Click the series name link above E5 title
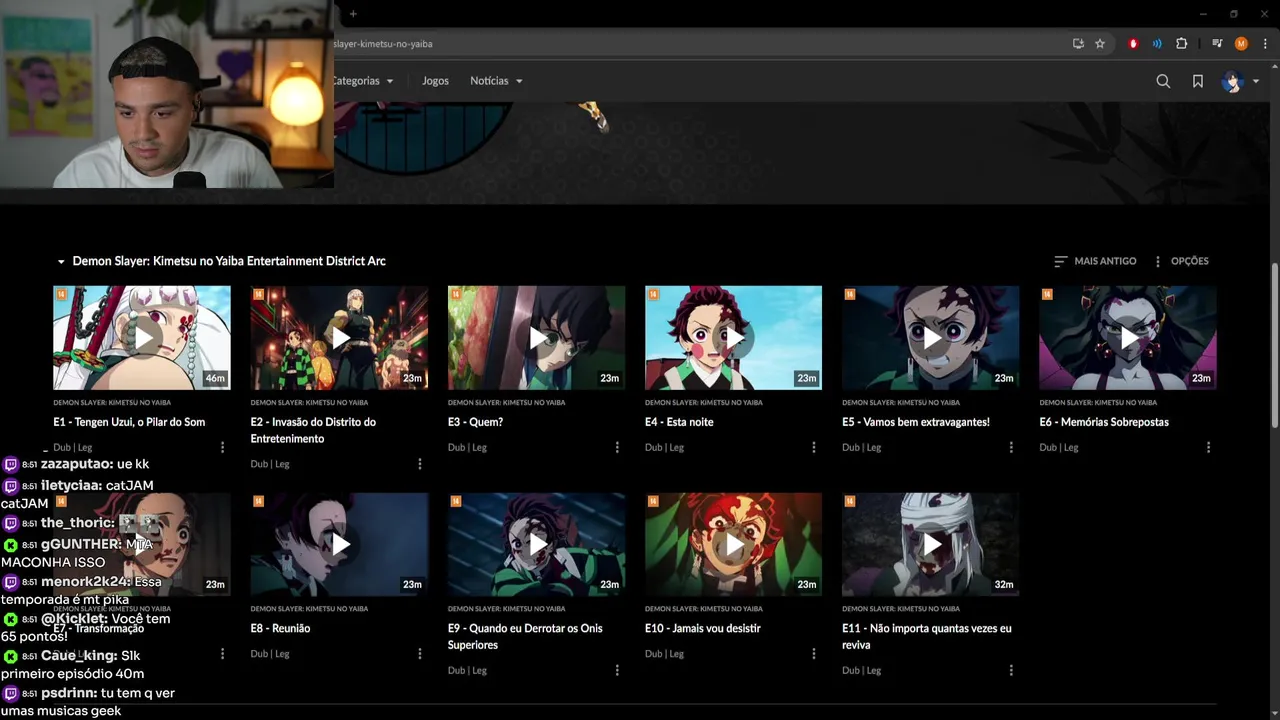The image size is (1280, 720). (901, 402)
